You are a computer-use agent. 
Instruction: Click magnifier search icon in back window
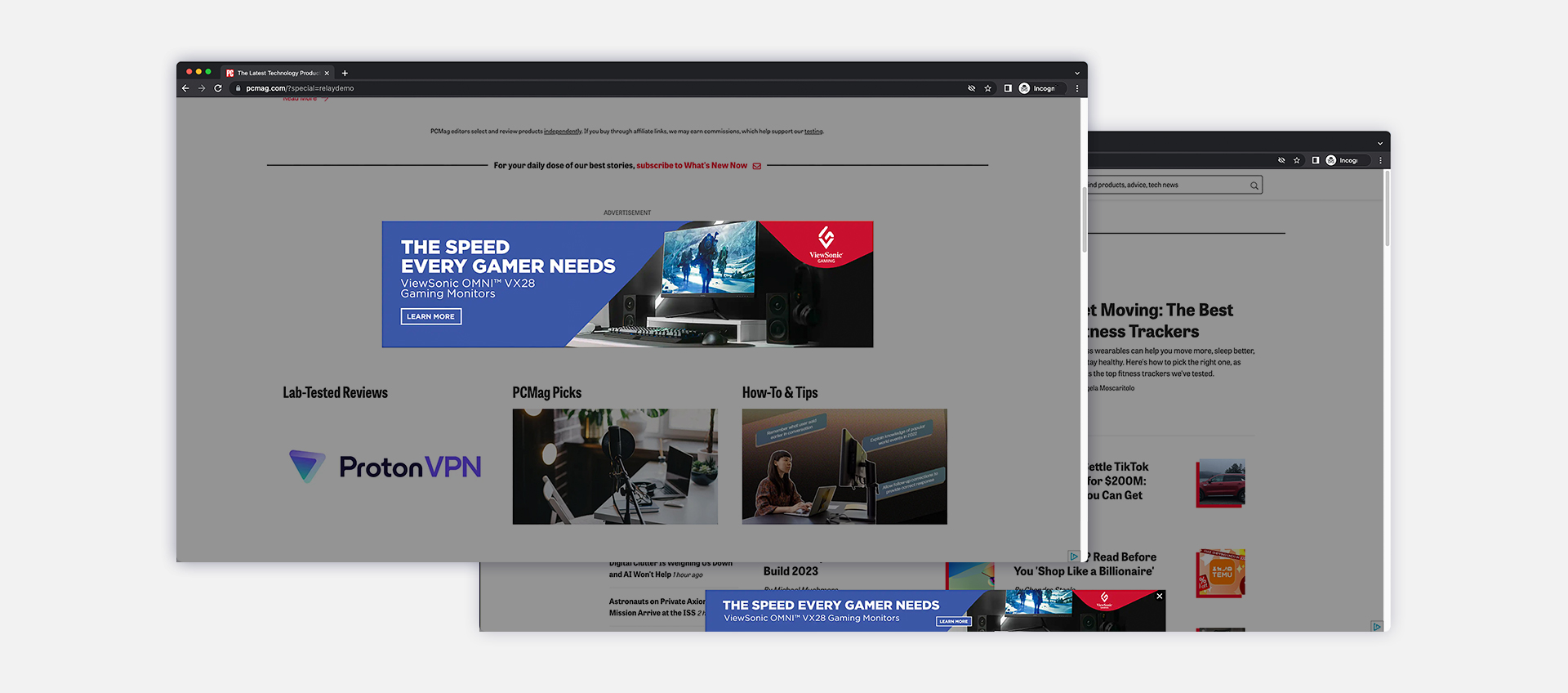coord(1254,186)
